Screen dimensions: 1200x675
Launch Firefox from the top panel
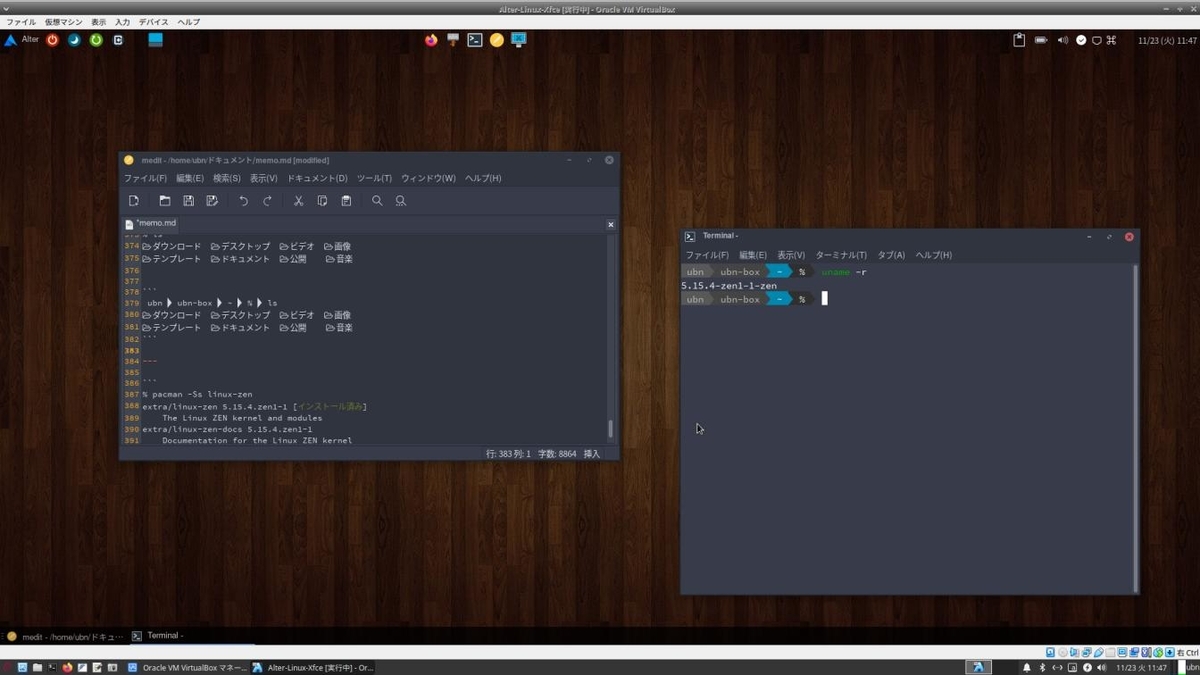[x=431, y=40]
